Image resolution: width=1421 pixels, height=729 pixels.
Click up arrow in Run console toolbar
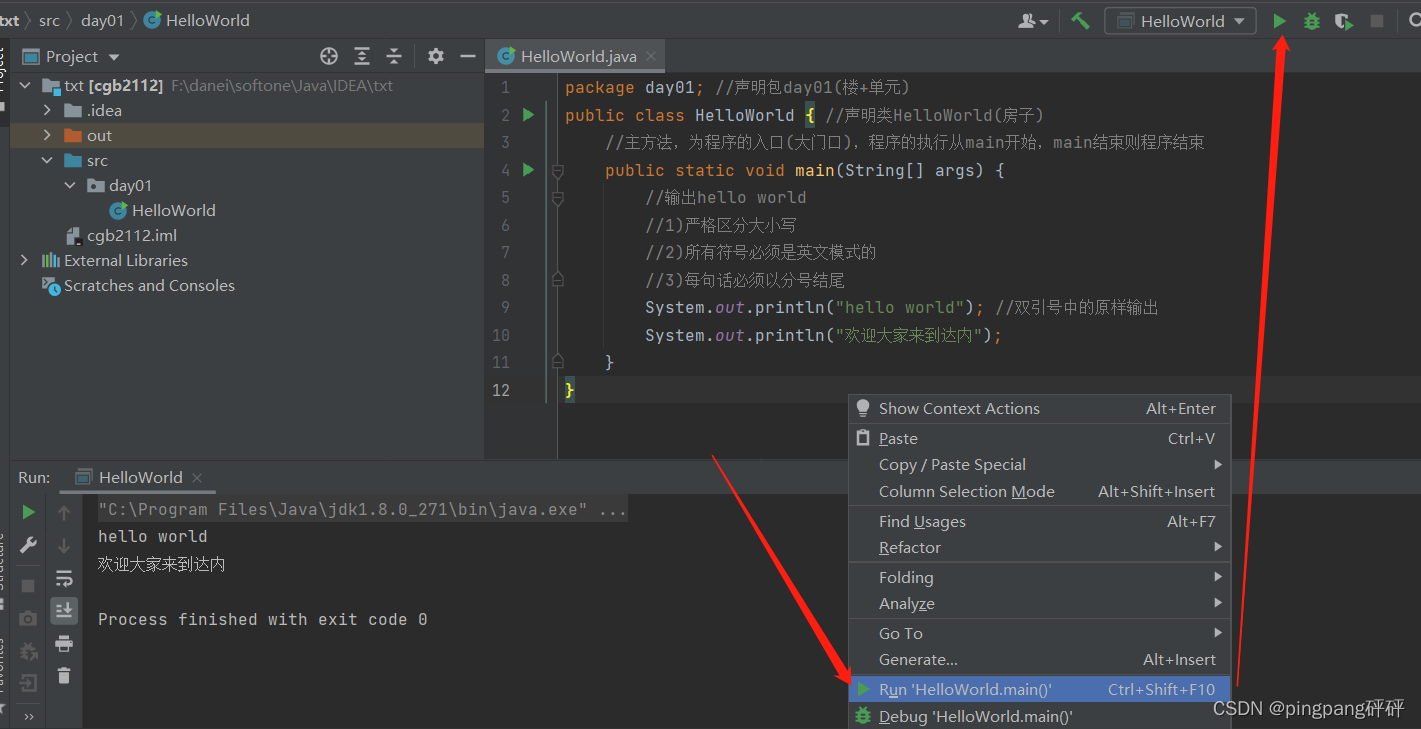click(x=64, y=513)
